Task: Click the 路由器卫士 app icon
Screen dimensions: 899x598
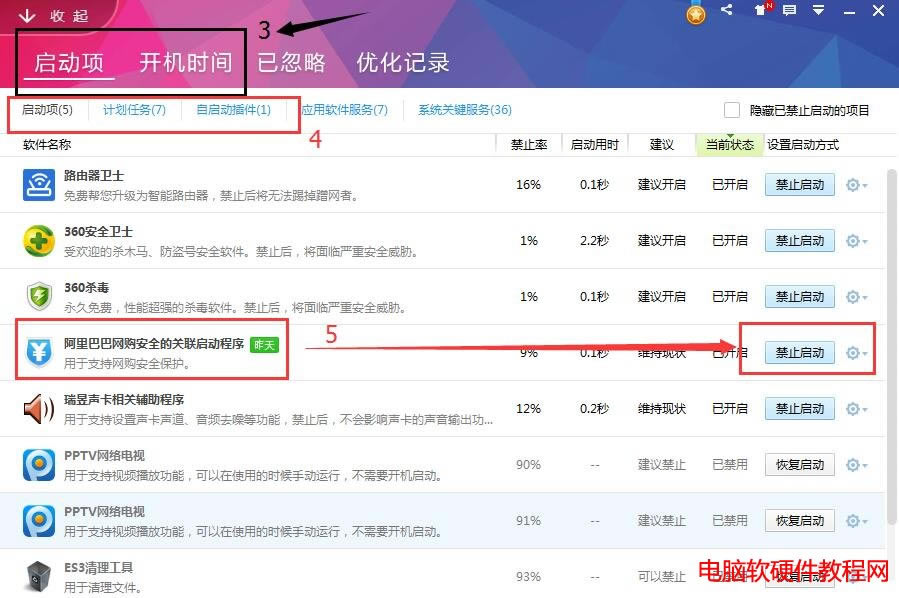Action: pos(39,185)
